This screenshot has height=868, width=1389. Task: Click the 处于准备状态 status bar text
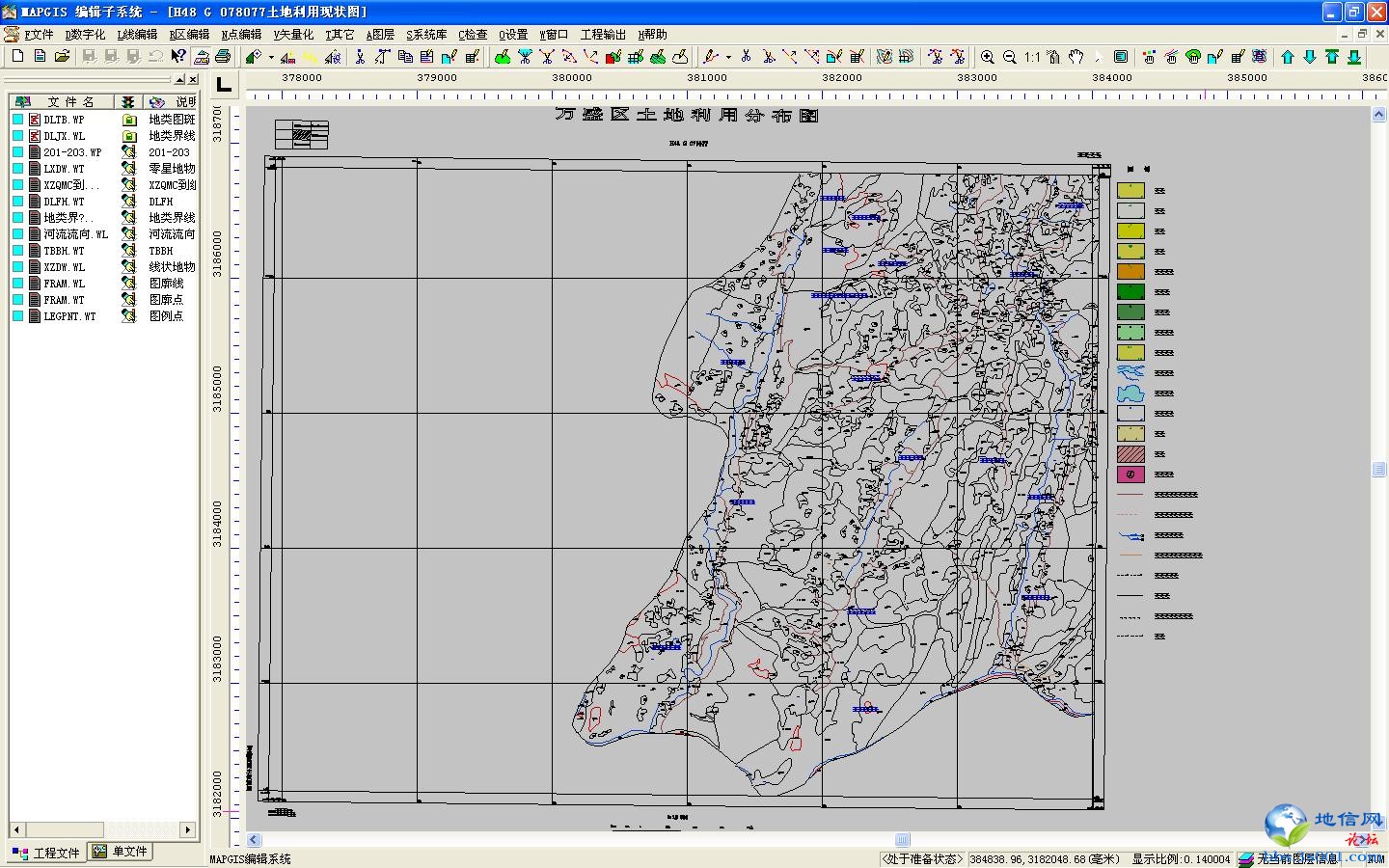(922, 859)
